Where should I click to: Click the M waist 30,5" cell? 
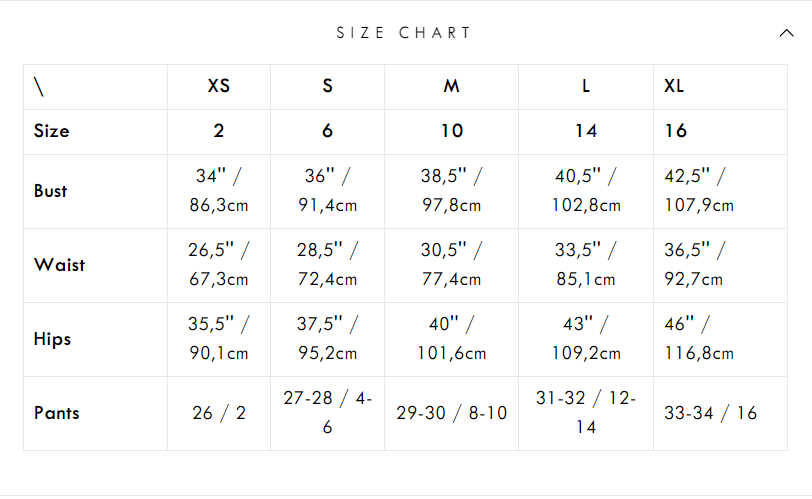452,265
